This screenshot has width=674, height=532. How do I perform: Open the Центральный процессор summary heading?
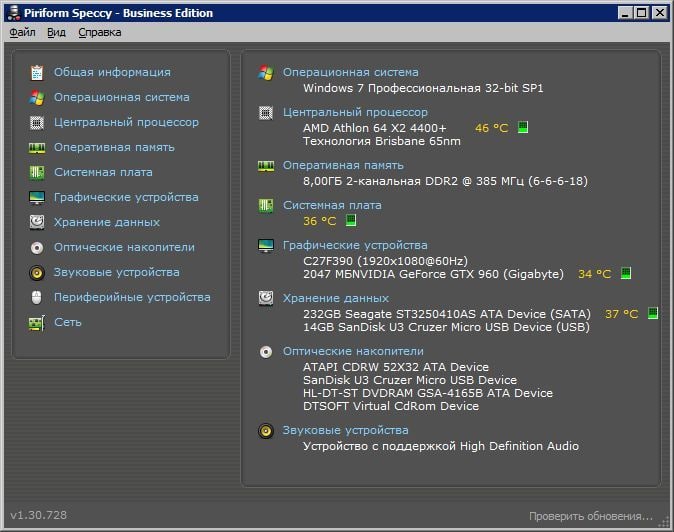click(355, 112)
